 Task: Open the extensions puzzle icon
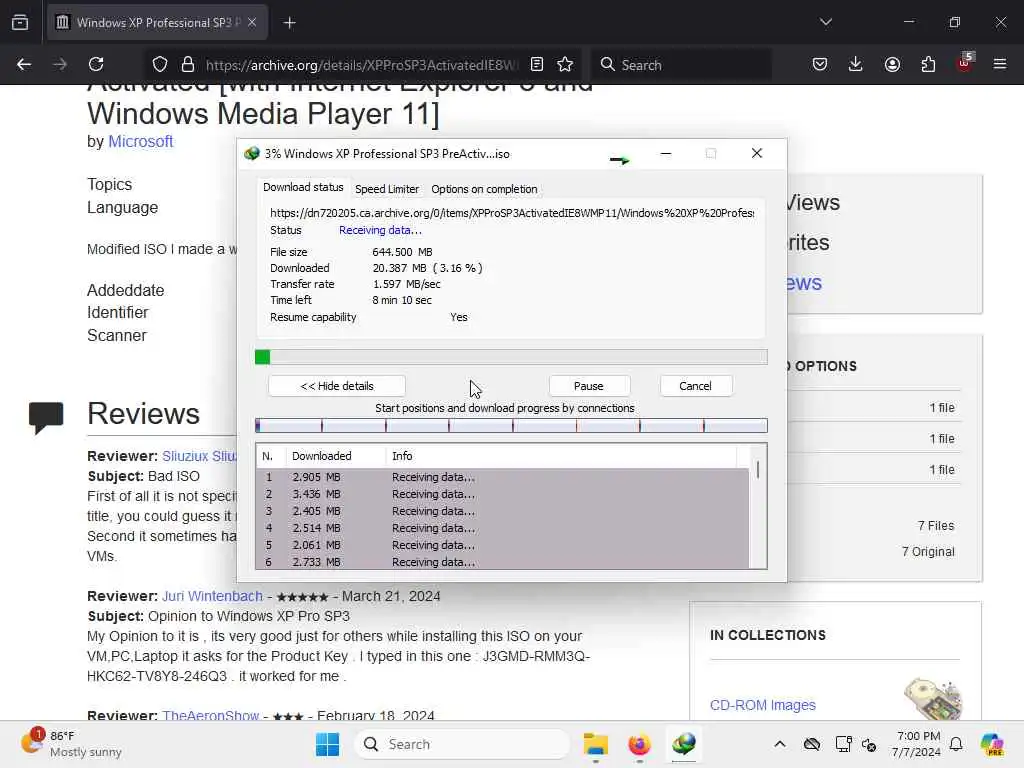click(x=928, y=64)
